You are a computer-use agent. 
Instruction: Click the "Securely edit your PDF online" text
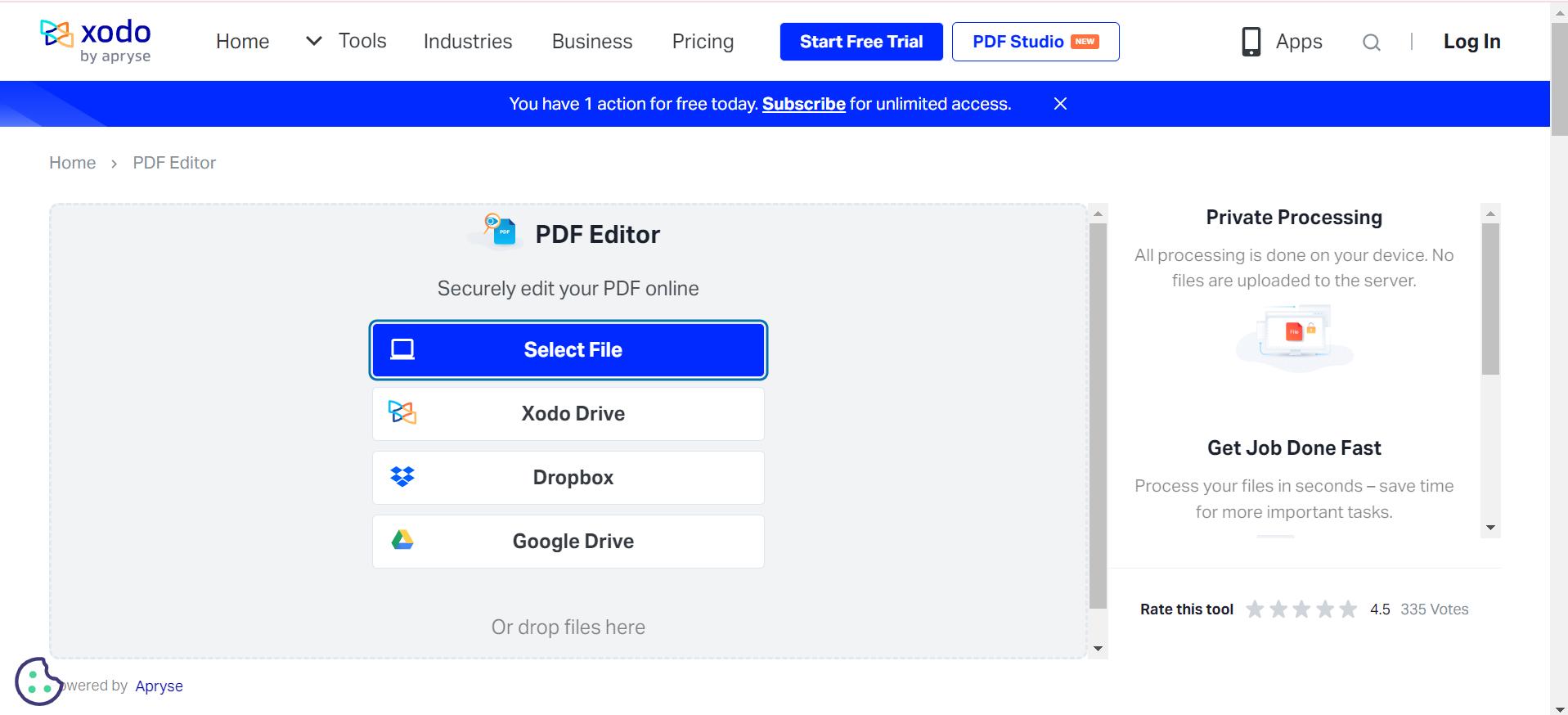[568, 289]
